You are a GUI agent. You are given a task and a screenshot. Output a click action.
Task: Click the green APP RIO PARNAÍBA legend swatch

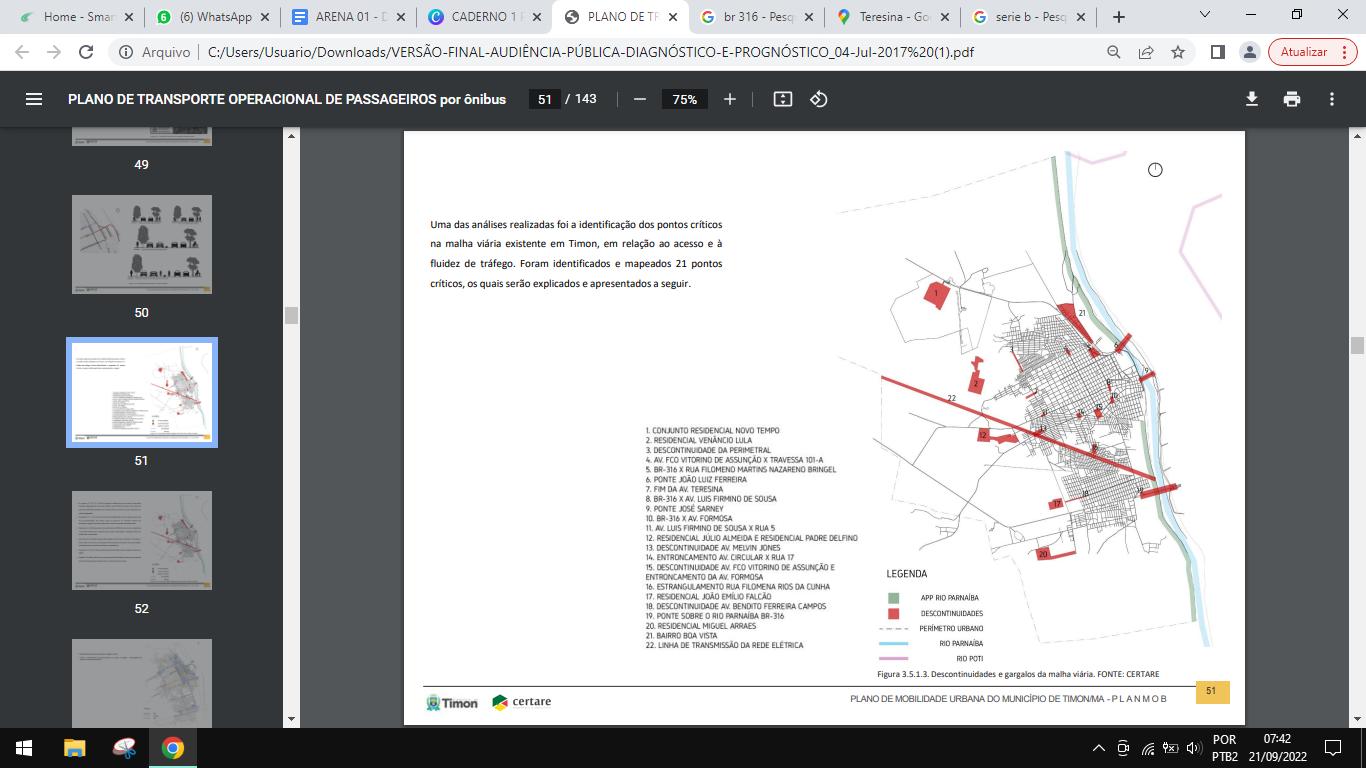[x=894, y=598]
